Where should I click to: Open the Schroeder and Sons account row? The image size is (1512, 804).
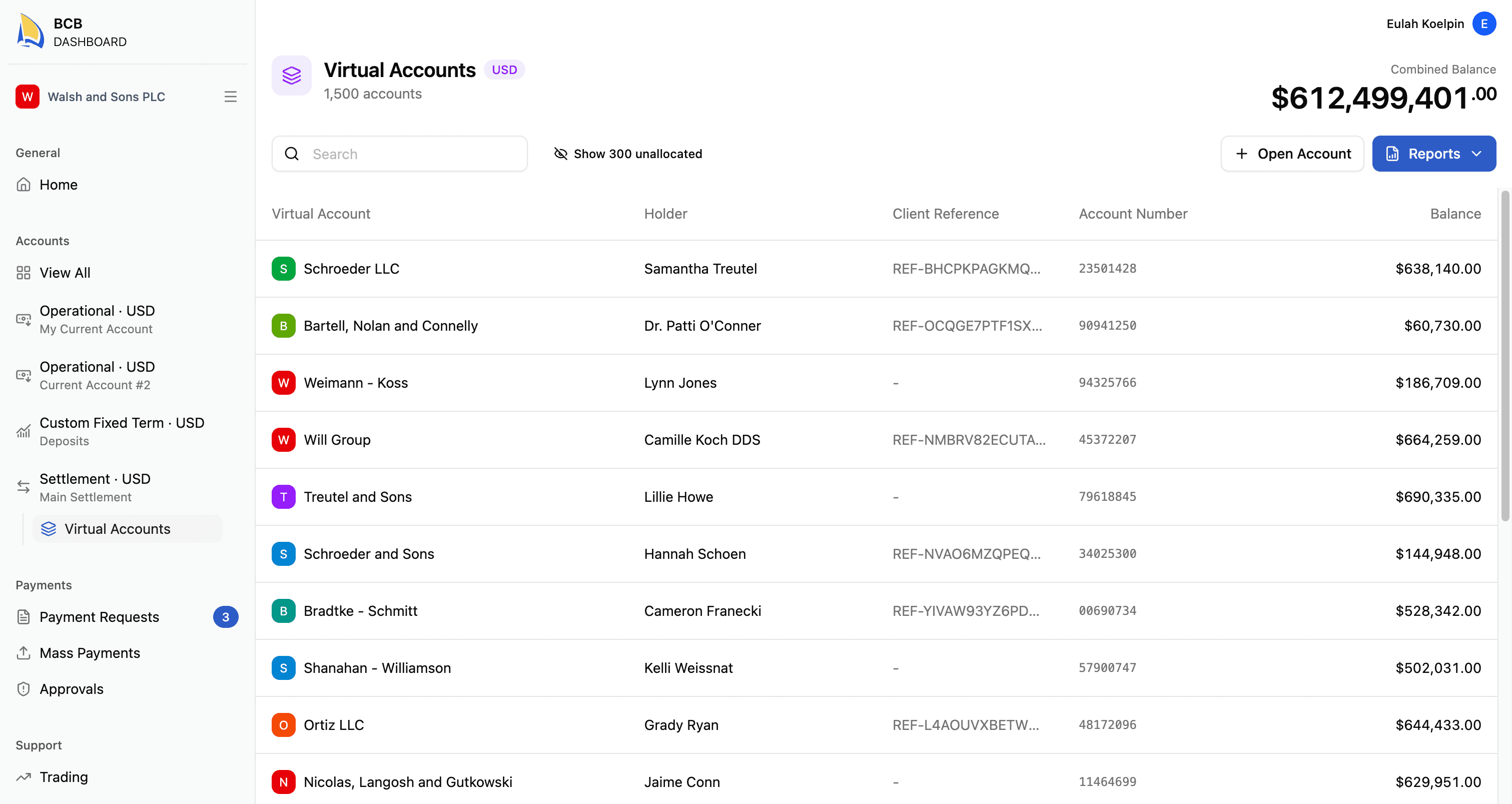(x=876, y=554)
